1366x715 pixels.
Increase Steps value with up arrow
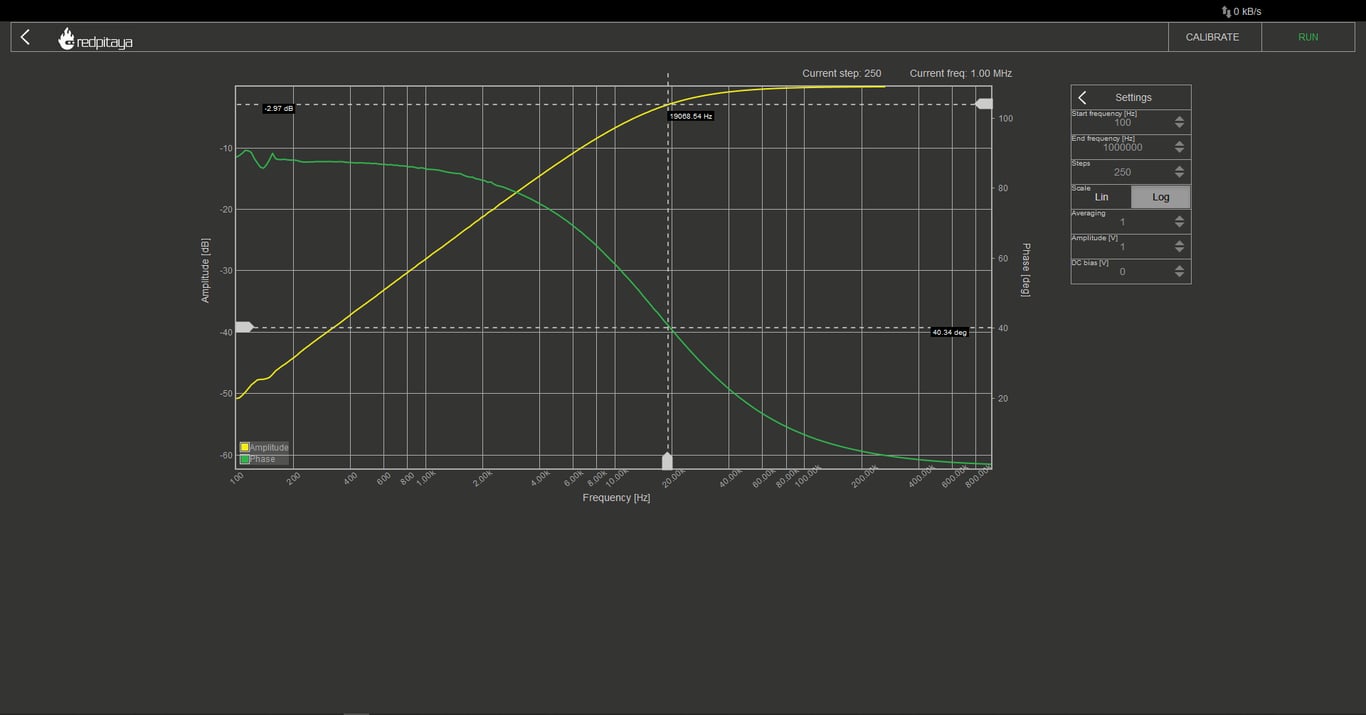[1179, 168]
